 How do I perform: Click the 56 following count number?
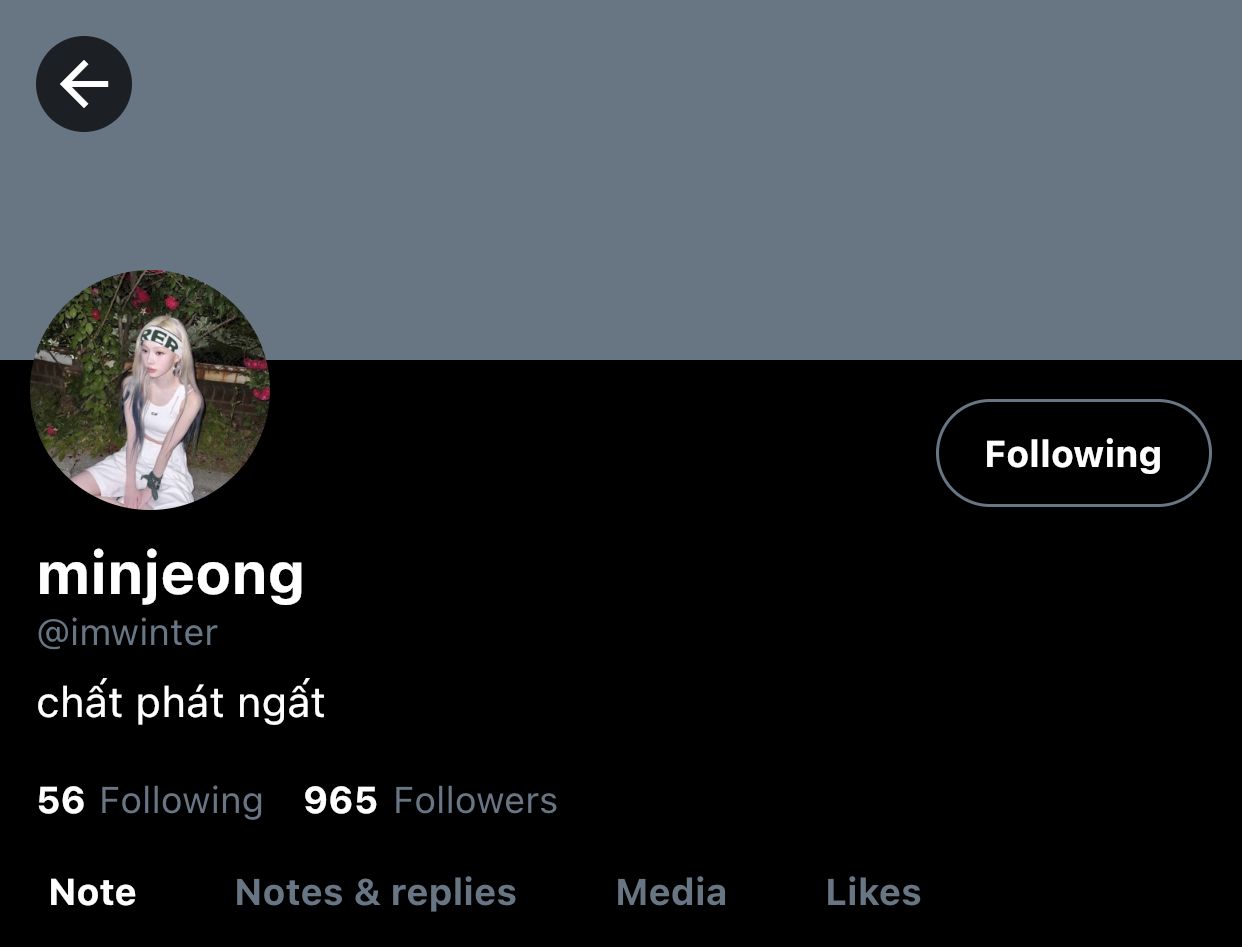pos(61,801)
